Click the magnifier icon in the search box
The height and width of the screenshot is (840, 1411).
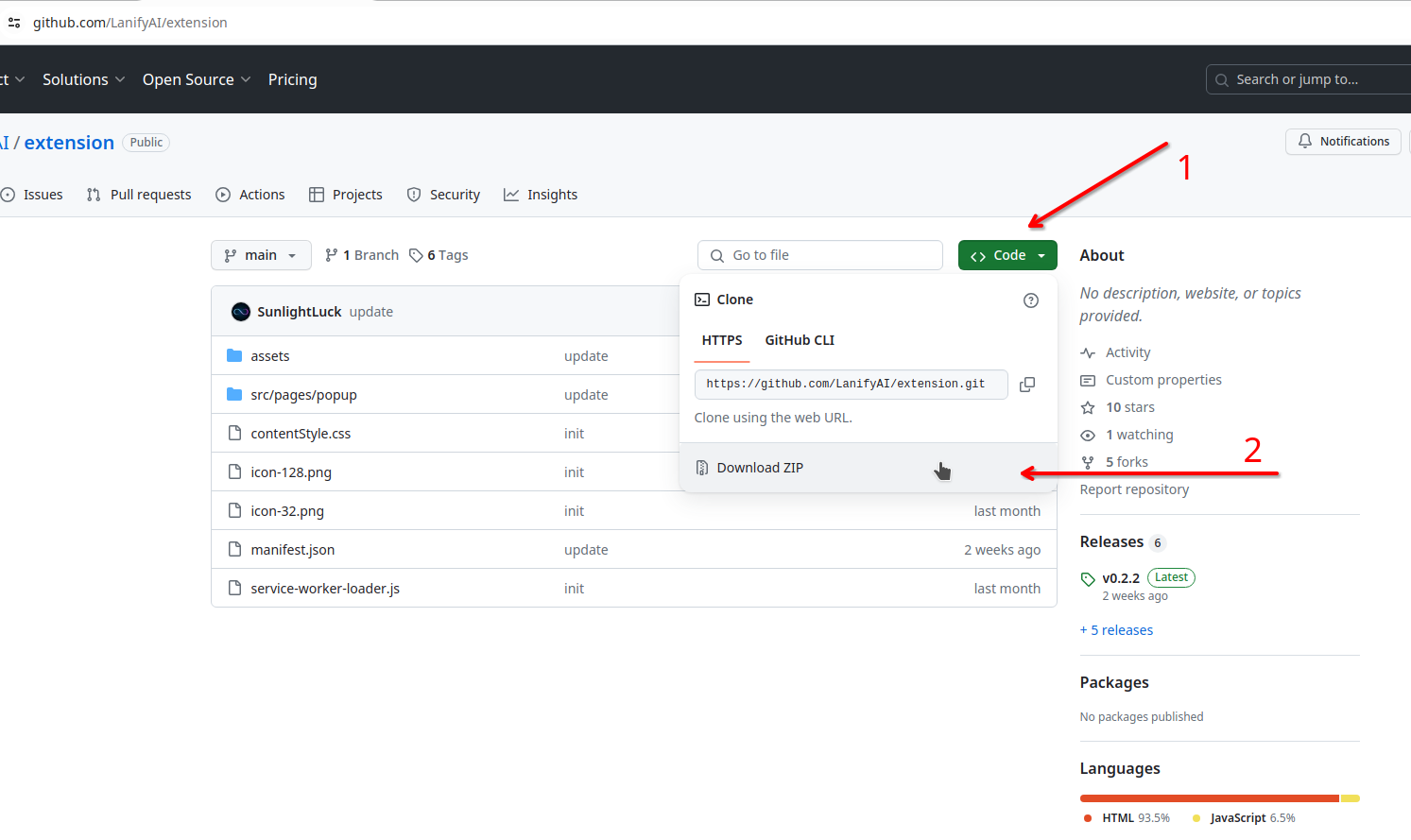pyautogui.click(x=1222, y=80)
